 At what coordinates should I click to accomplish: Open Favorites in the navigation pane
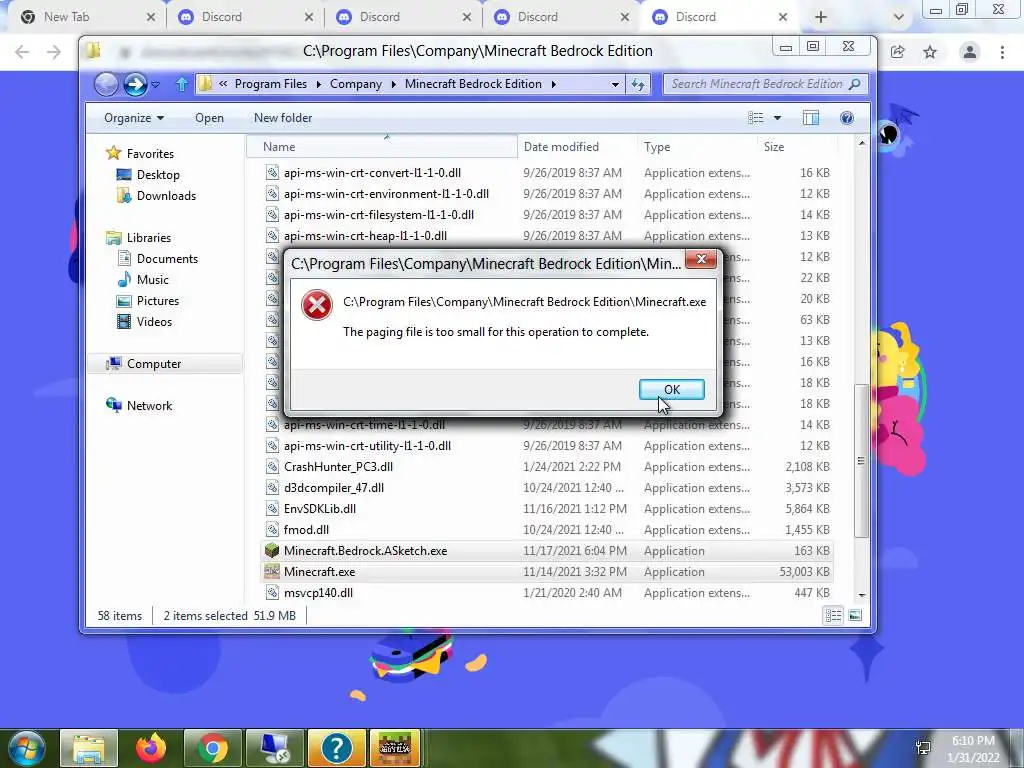(150, 153)
